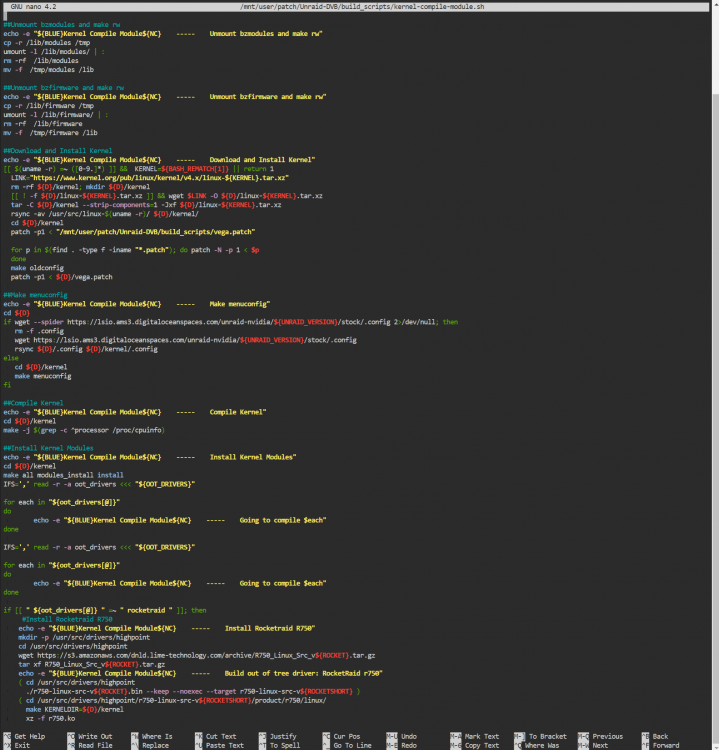The image size is (719, 750).
Task: Click the file path in nano title bar
Action: [x=362, y=7]
